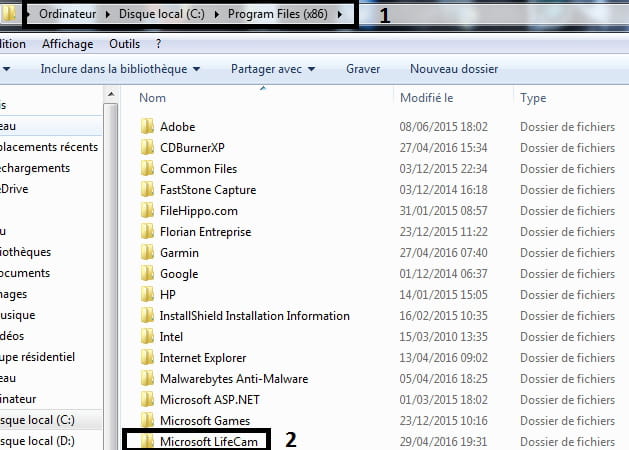Open the ? help menu
This screenshot has width=629, height=450.
pos(158,44)
